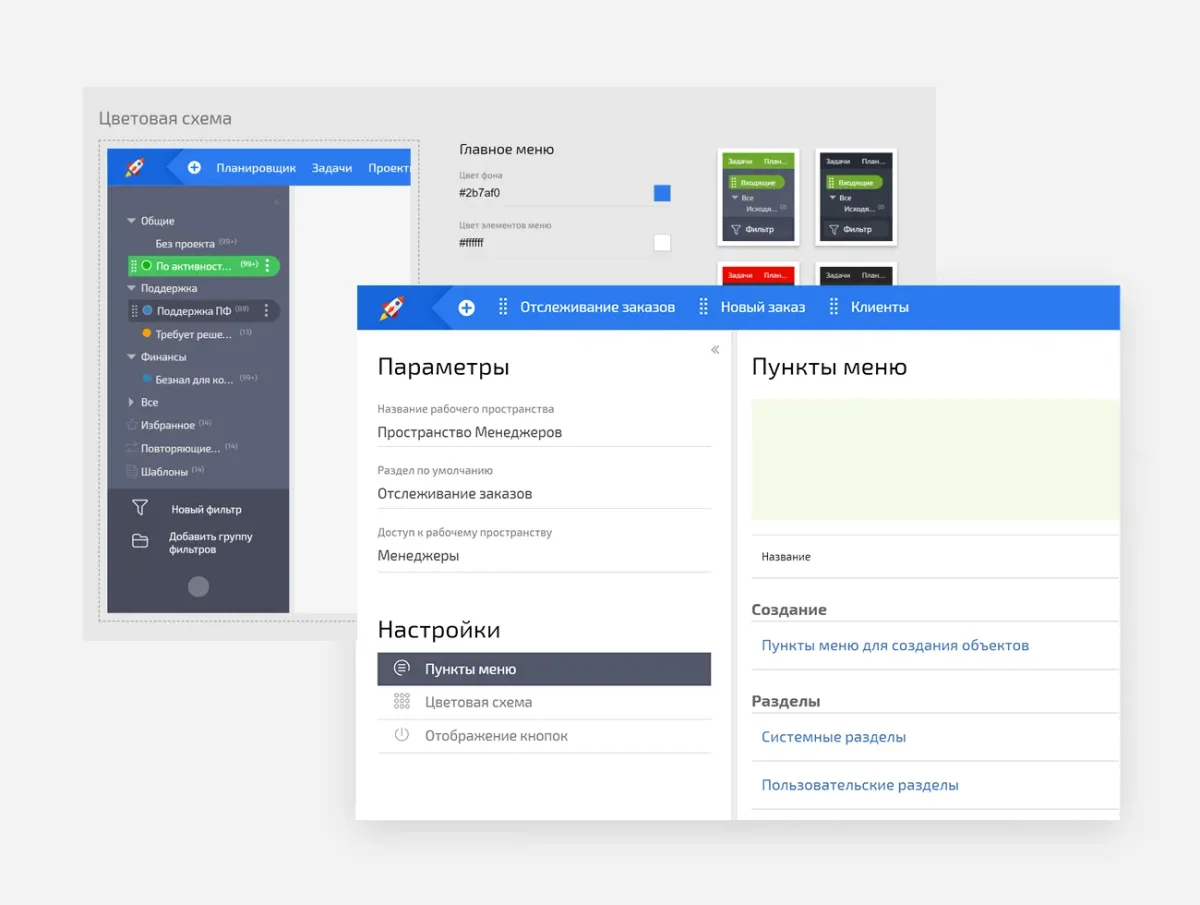Click the plus icon before Отслеживание заказов
The width and height of the screenshot is (1200, 905).
[466, 308]
